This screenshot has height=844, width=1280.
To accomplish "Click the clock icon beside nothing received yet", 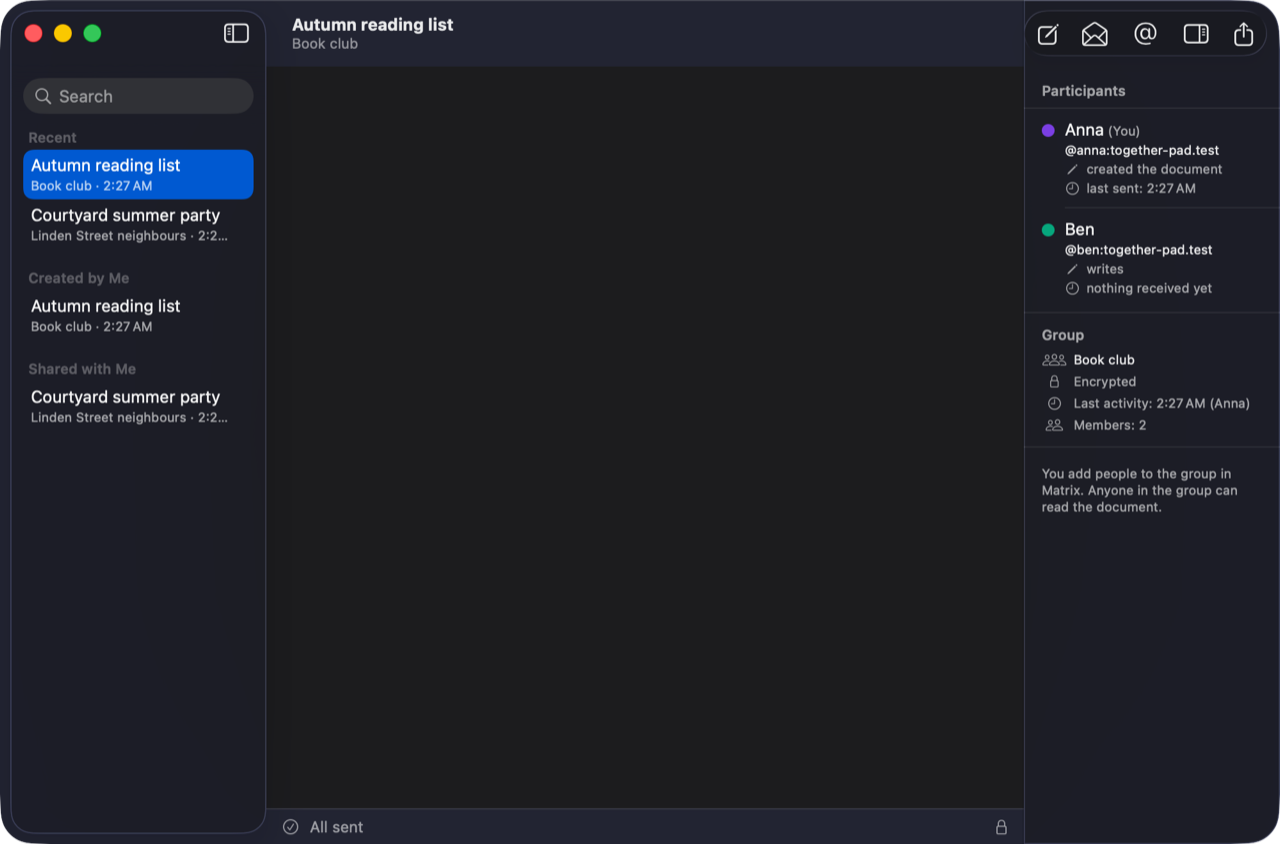I will (1072, 288).
